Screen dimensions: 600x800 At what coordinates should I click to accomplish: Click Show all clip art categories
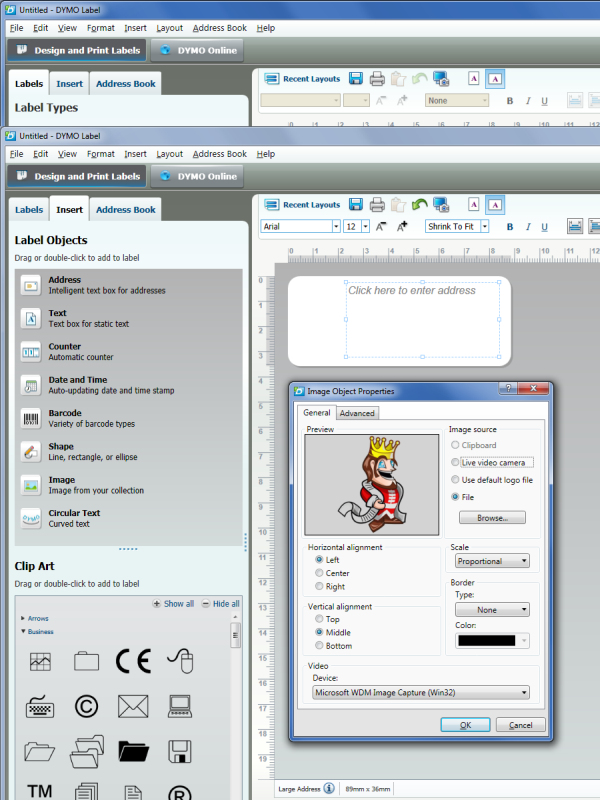tap(173, 604)
